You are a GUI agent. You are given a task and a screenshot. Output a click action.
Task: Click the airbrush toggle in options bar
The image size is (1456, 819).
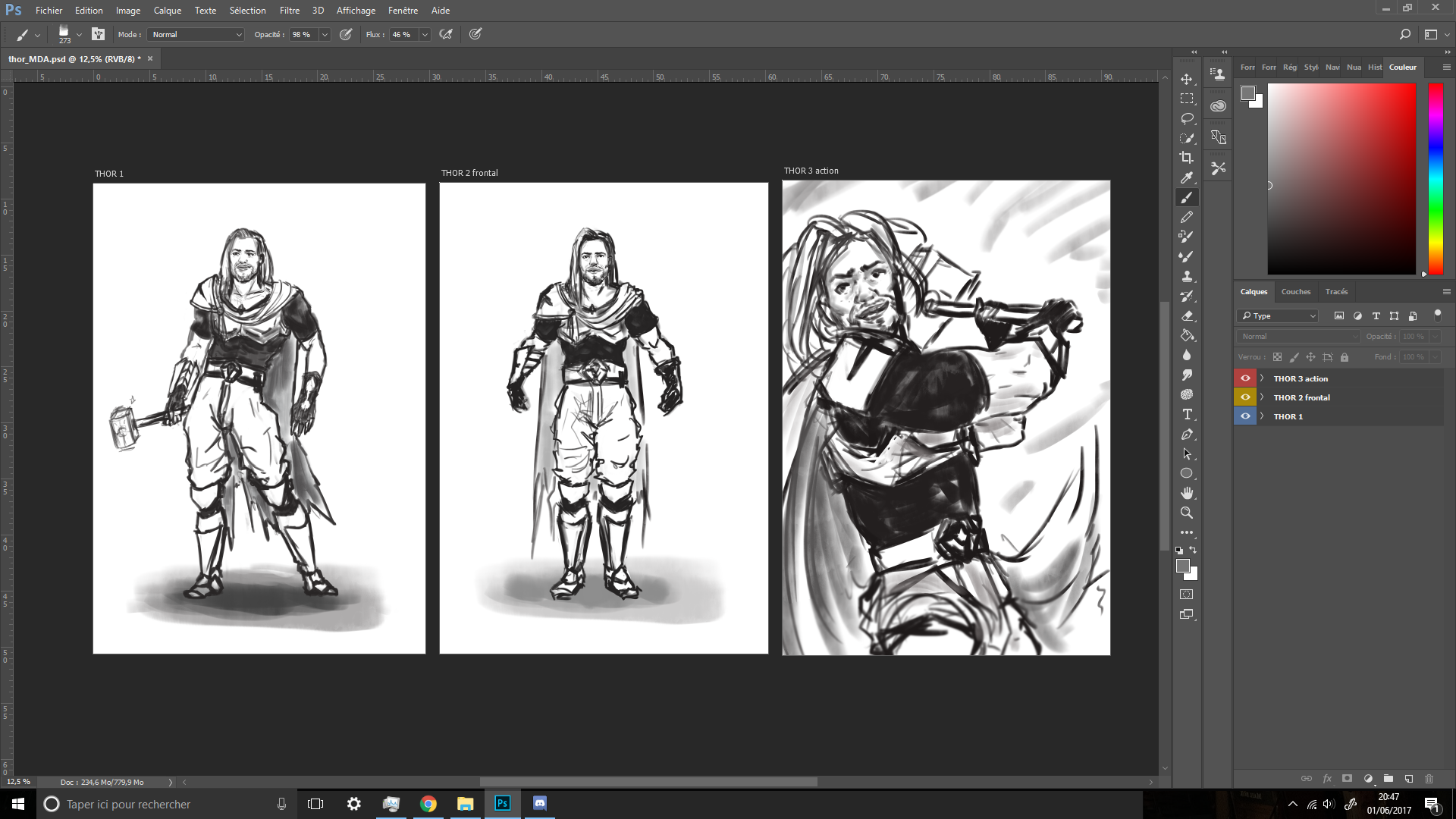click(x=446, y=34)
